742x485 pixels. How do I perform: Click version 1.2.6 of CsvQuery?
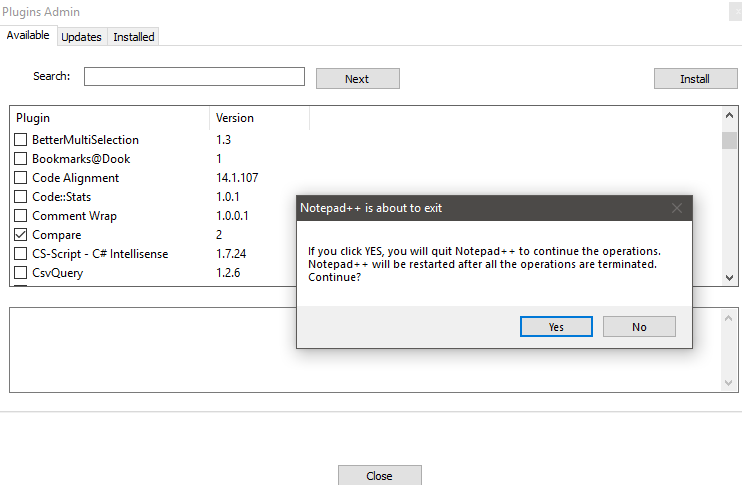tap(228, 273)
